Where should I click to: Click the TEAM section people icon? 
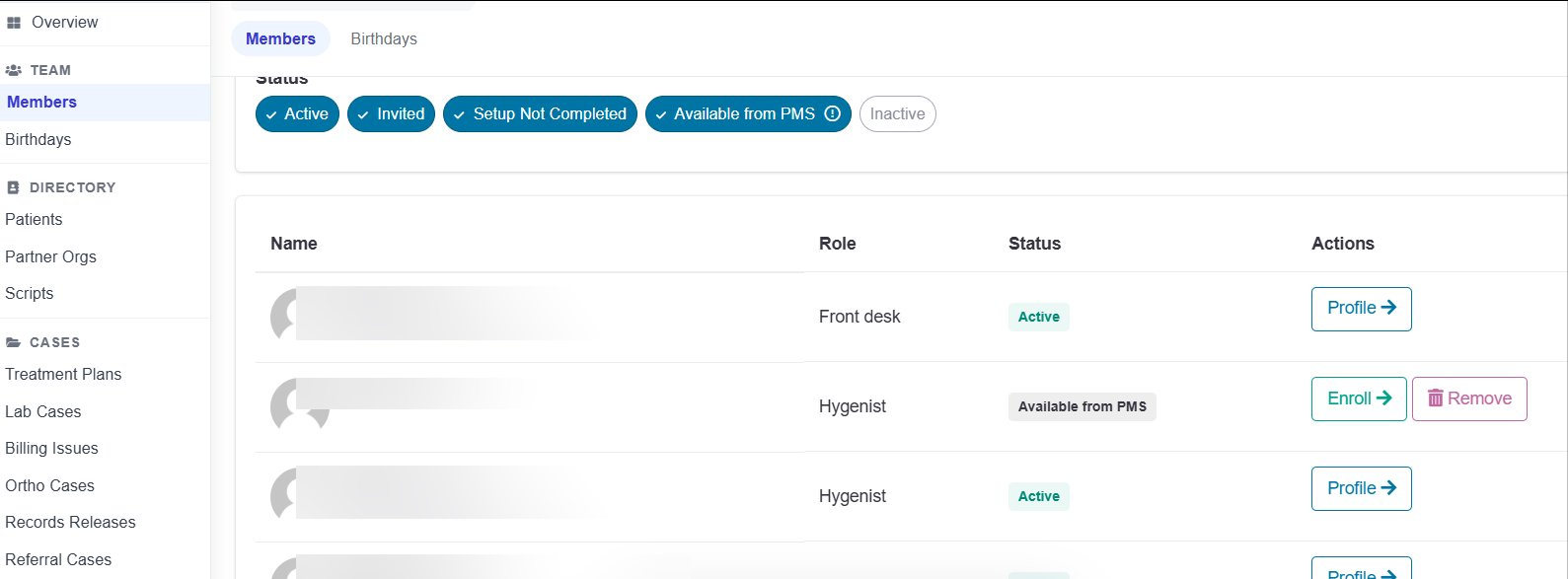pyautogui.click(x=14, y=71)
